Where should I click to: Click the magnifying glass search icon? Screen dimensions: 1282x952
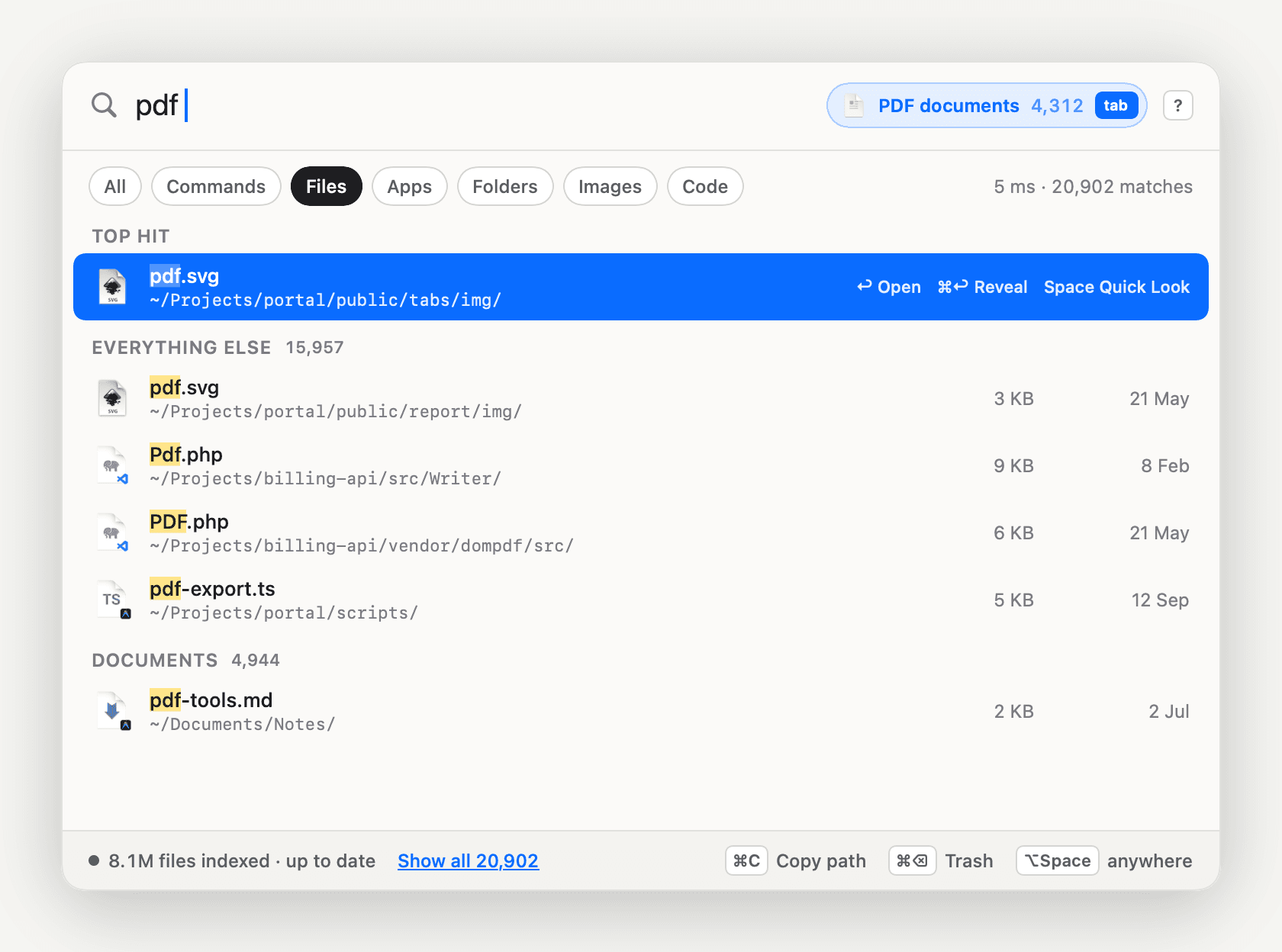pyautogui.click(x=104, y=105)
